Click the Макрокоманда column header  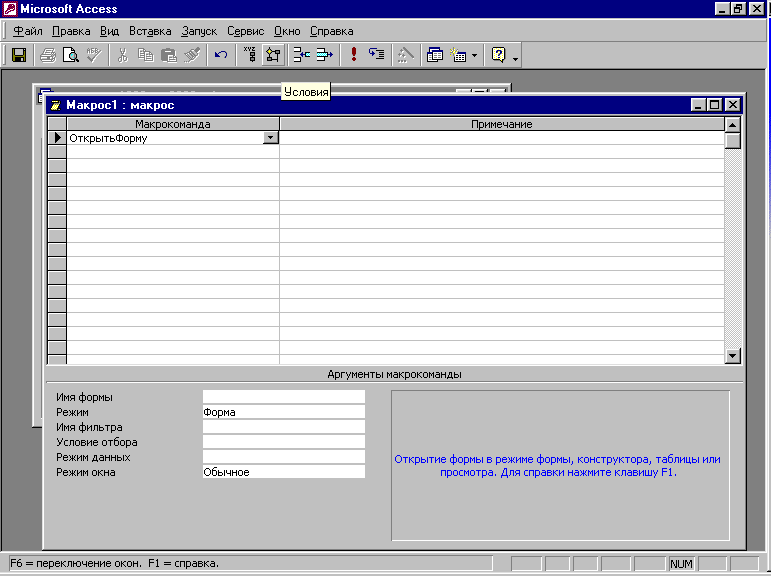click(x=173, y=124)
